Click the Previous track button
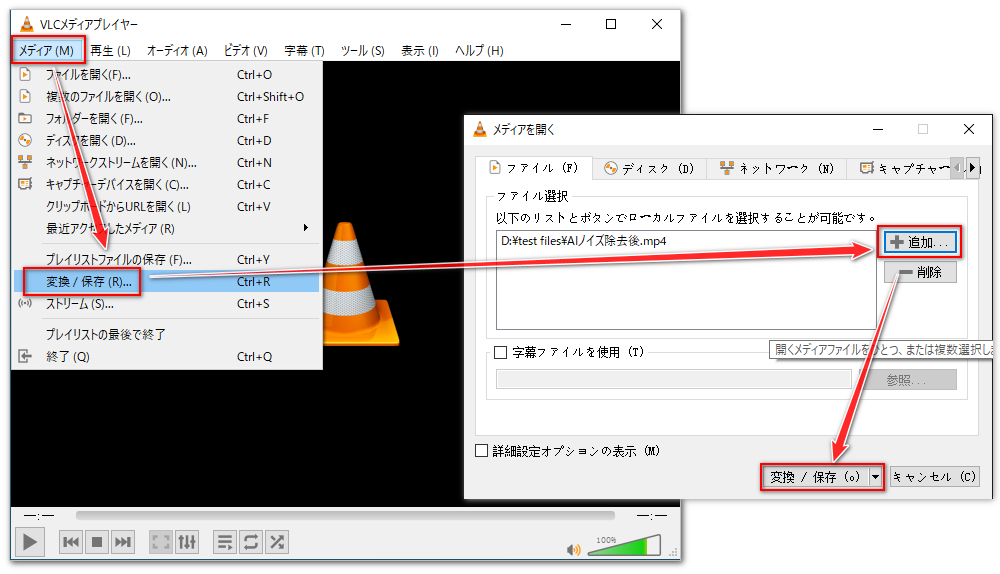This screenshot has height=574, width=1000. [71, 542]
